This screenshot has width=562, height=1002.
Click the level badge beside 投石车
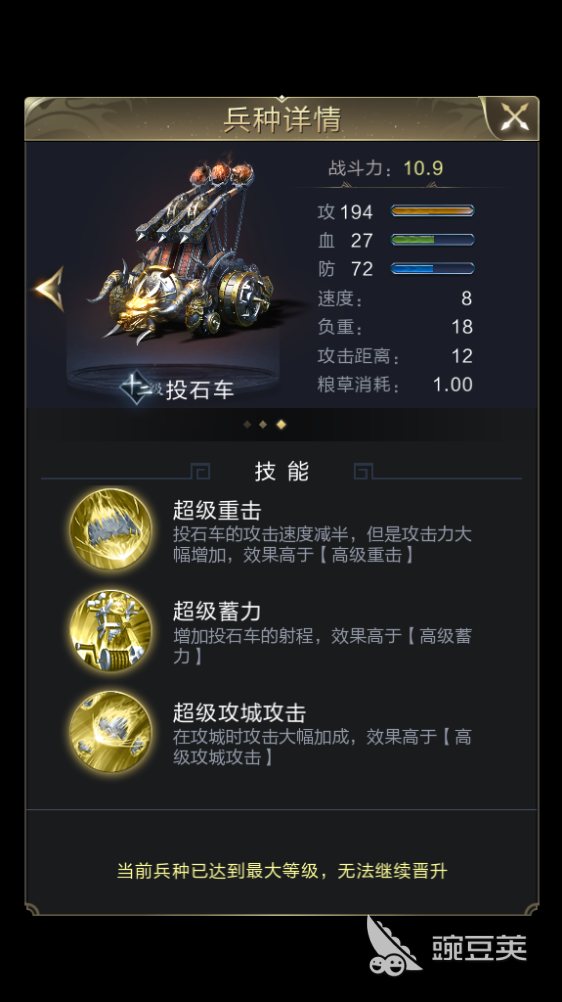[x=136, y=388]
